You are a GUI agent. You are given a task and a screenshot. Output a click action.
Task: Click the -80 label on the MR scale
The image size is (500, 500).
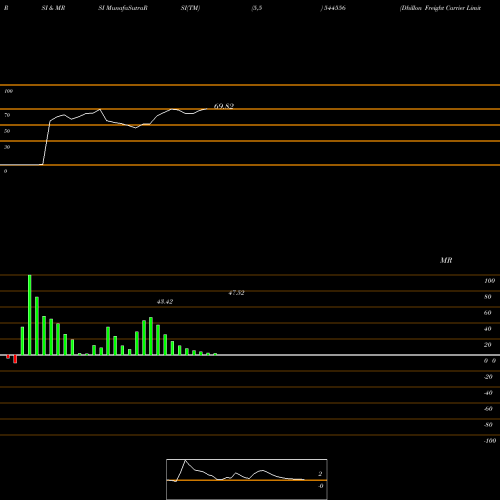[x=488, y=425]
